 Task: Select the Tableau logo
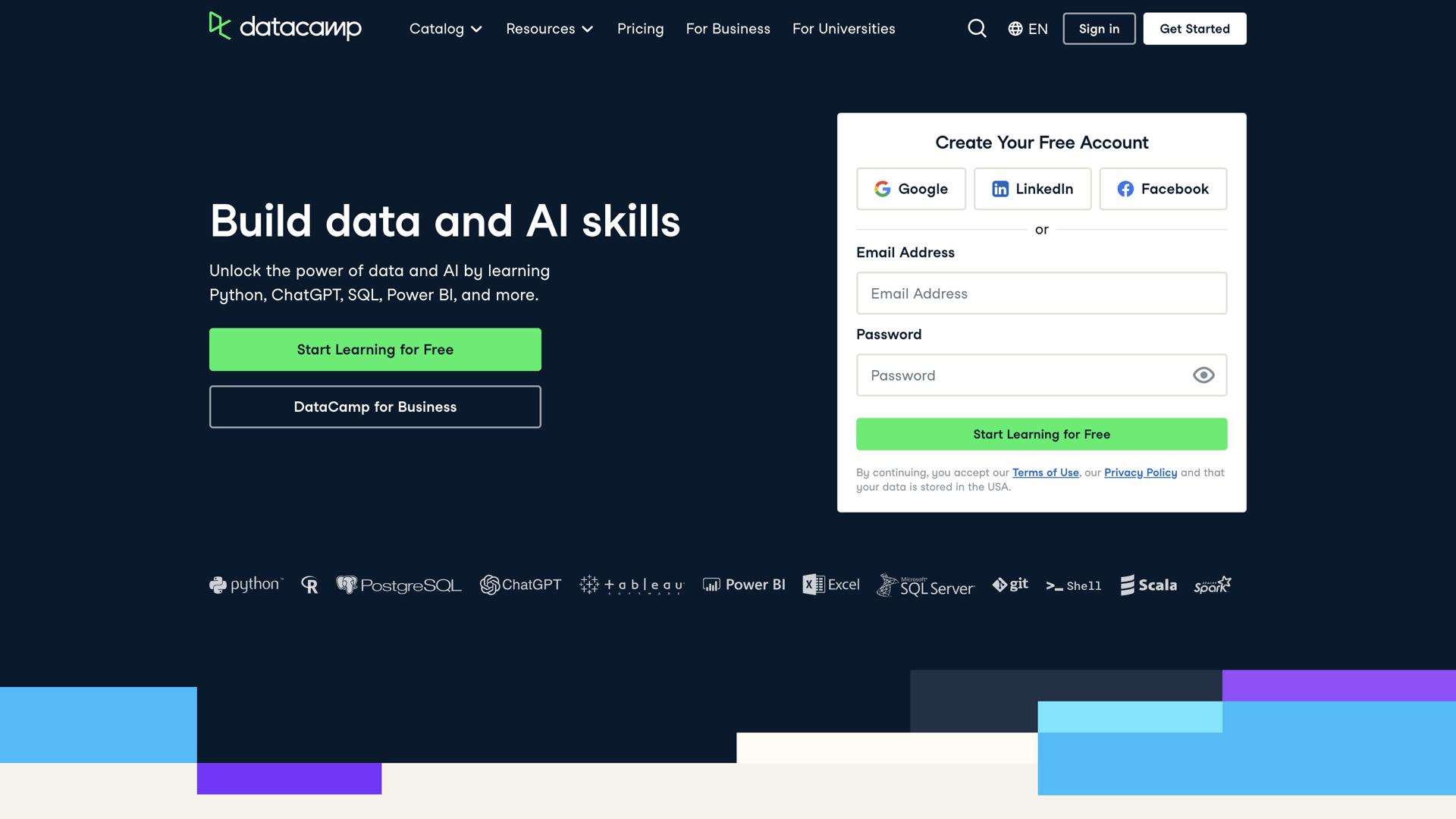(631, 585)
